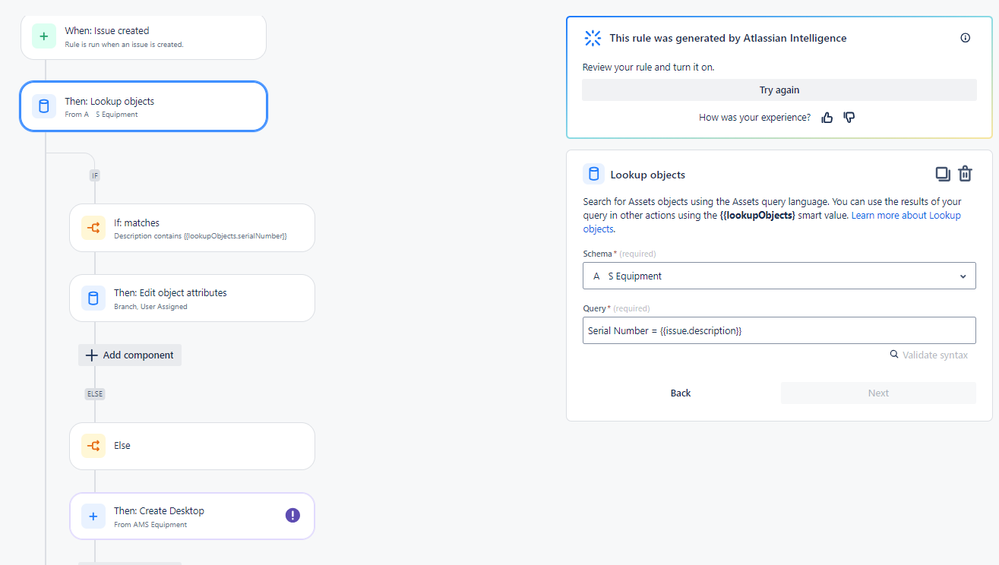Click the thumbs up feedback icon
Image resolution: width=999 pixels, height=565 pixels.
[827, 117]
